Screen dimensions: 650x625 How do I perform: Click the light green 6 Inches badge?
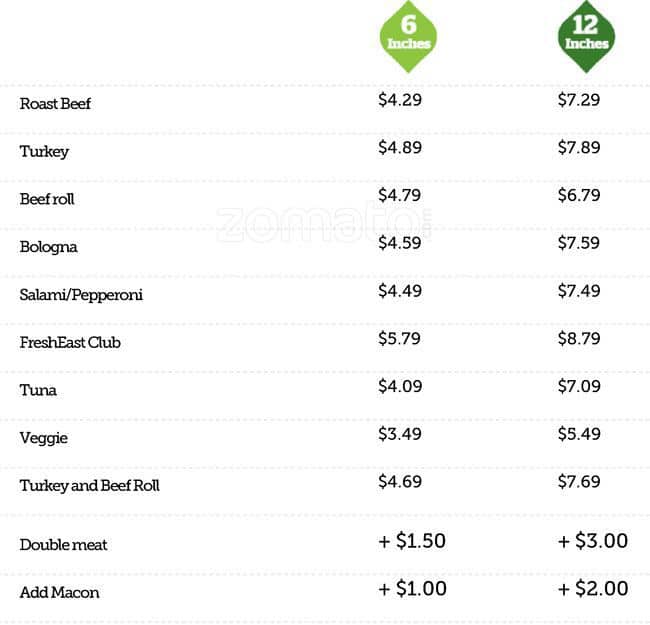[x=408, y=36]
